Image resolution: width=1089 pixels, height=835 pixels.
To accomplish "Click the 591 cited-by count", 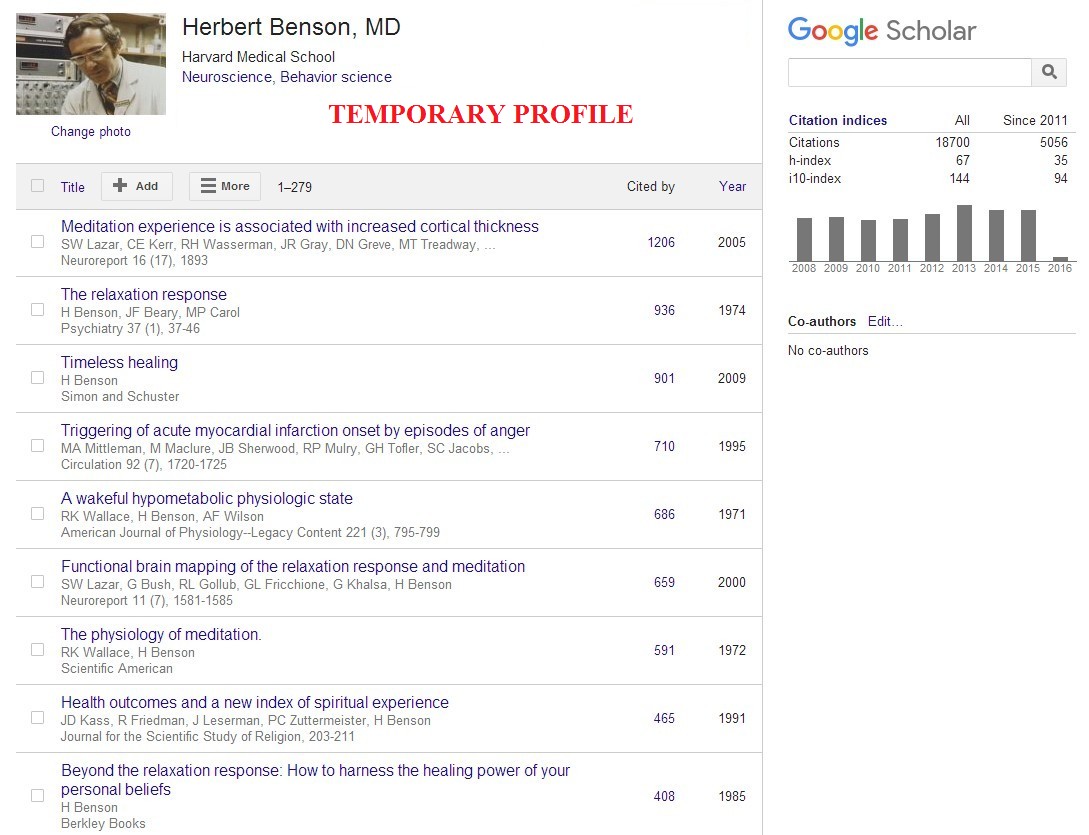I will click(664, 651).
